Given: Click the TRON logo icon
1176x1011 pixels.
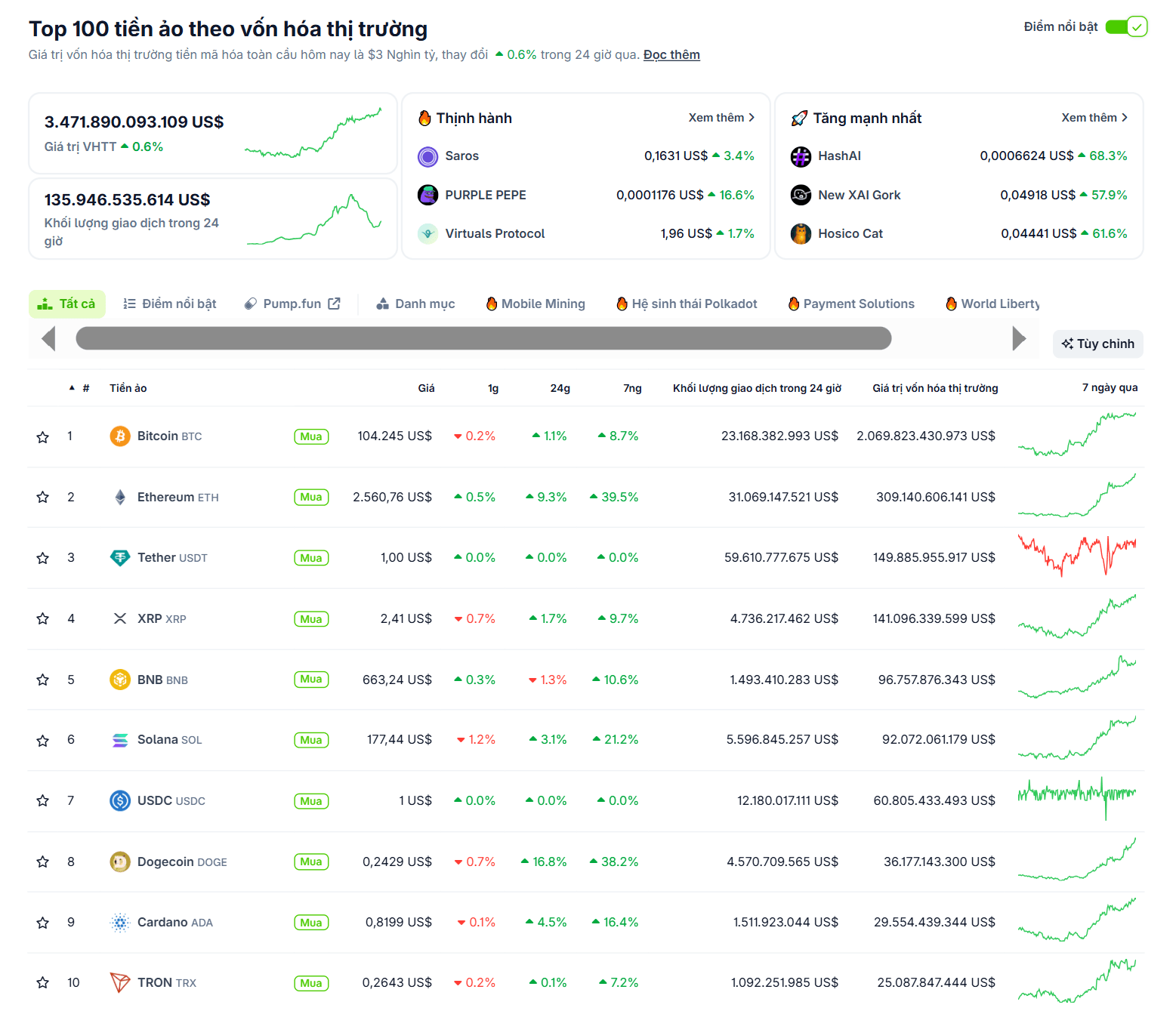Looking at the screenshot, I should [x=120, y=983].
